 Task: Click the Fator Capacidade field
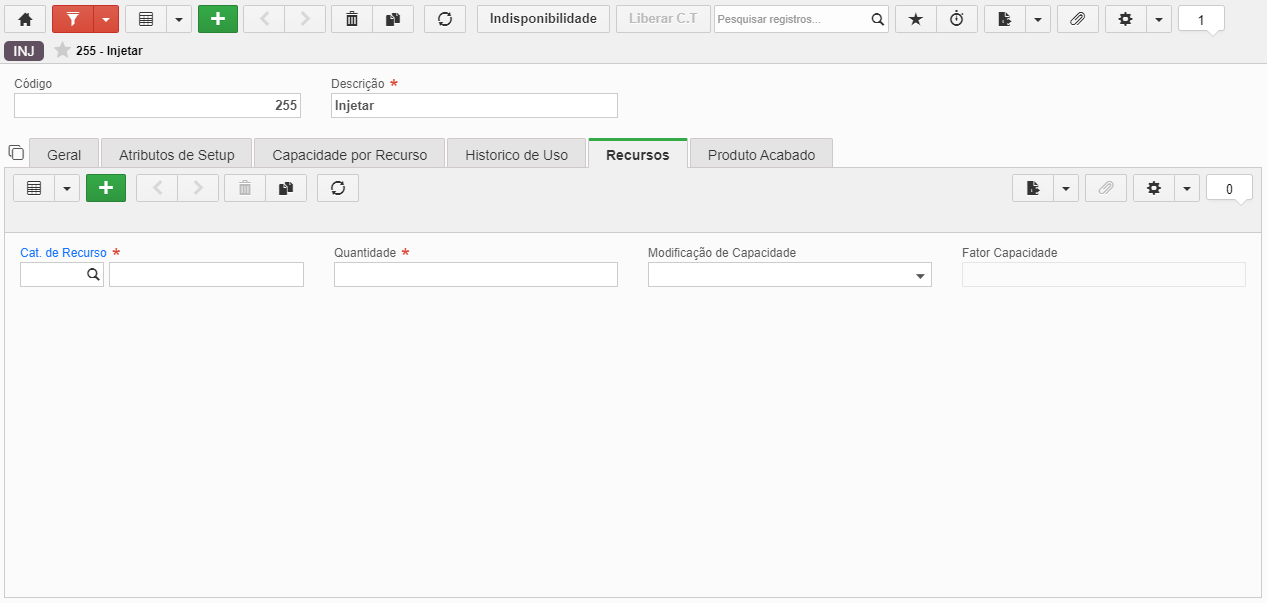coord(1104,275)
